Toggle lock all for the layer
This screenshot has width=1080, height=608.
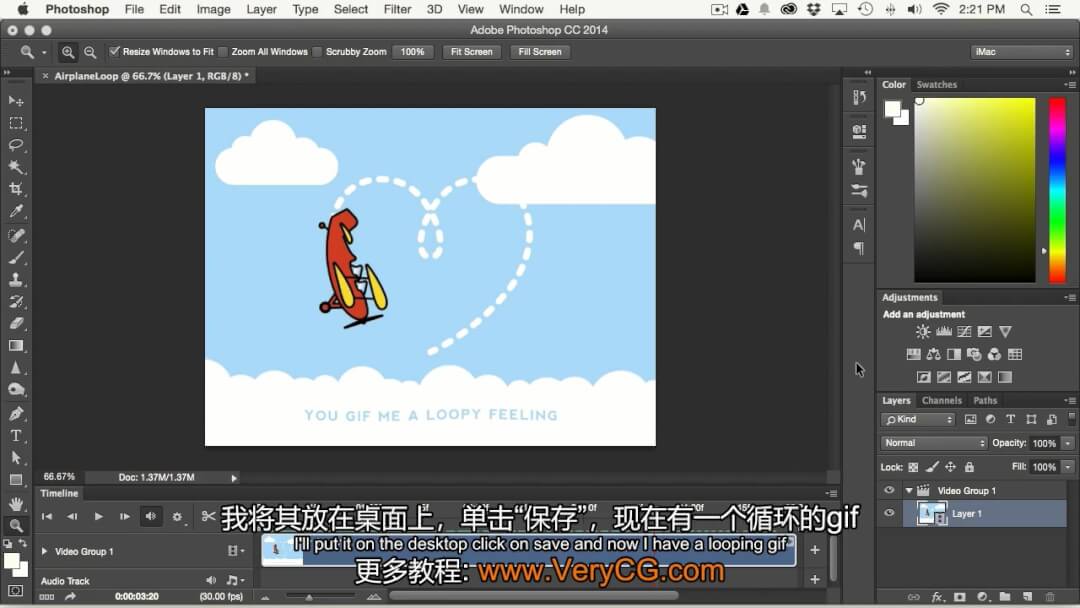coord(969,467)
